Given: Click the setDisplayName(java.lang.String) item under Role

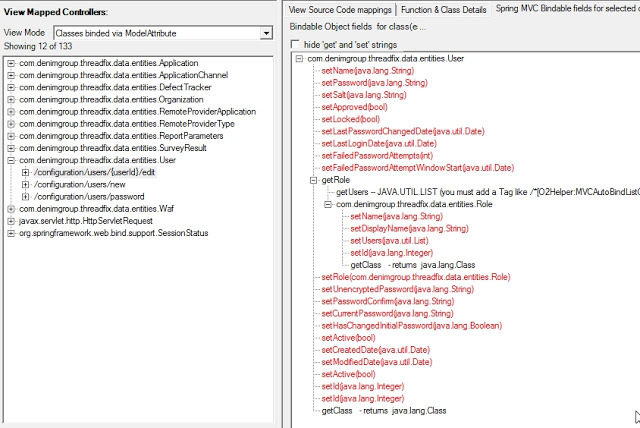Looking at the screenshot, I should [410, 228].
